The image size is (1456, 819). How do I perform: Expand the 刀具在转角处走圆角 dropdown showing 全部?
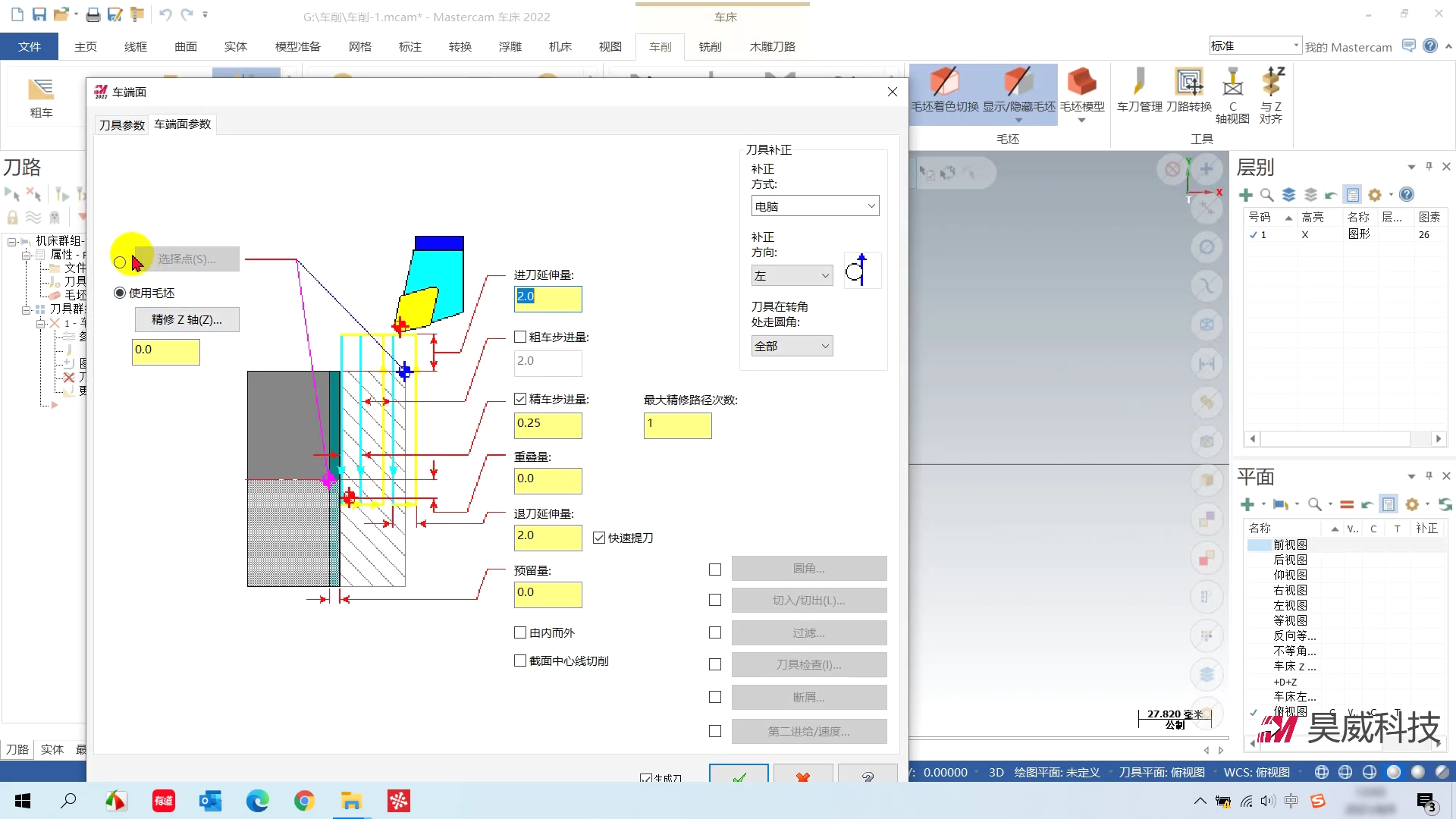(x=792, y=346)
